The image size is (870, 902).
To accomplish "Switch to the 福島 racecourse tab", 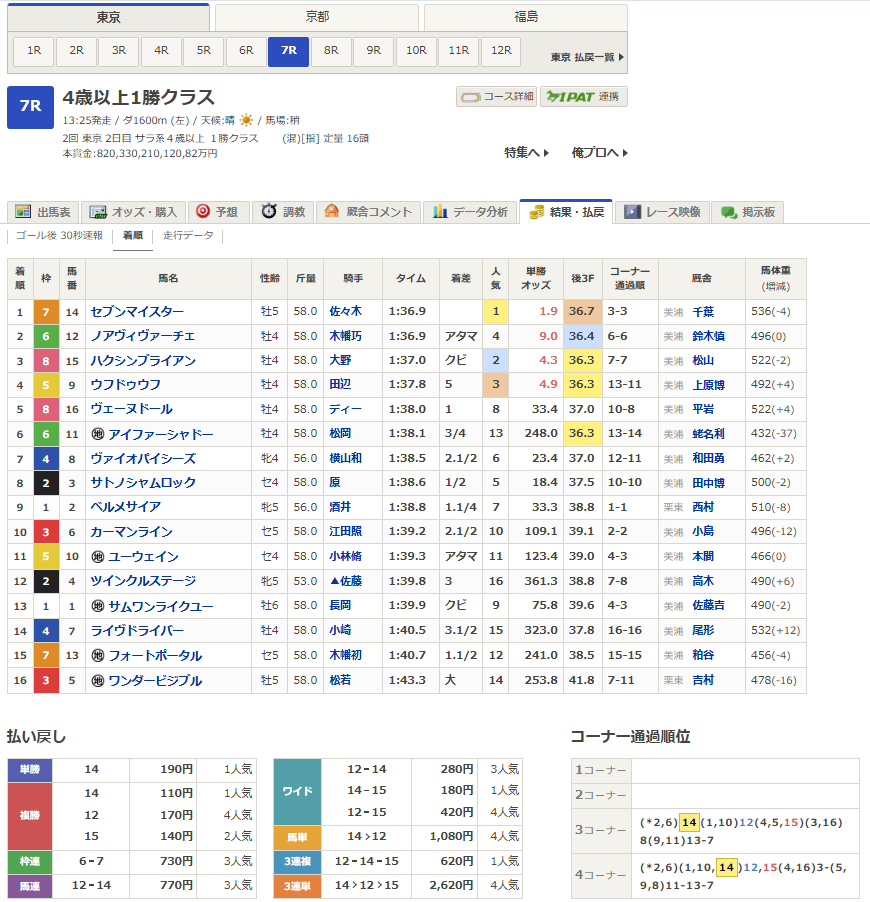I will (525, 17).
